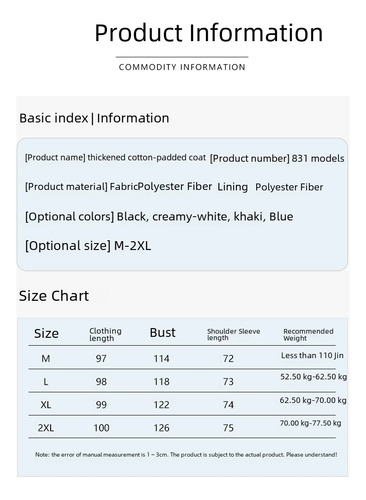
Task: Click the Product number 831 models text
Action: tap(277, 158)
